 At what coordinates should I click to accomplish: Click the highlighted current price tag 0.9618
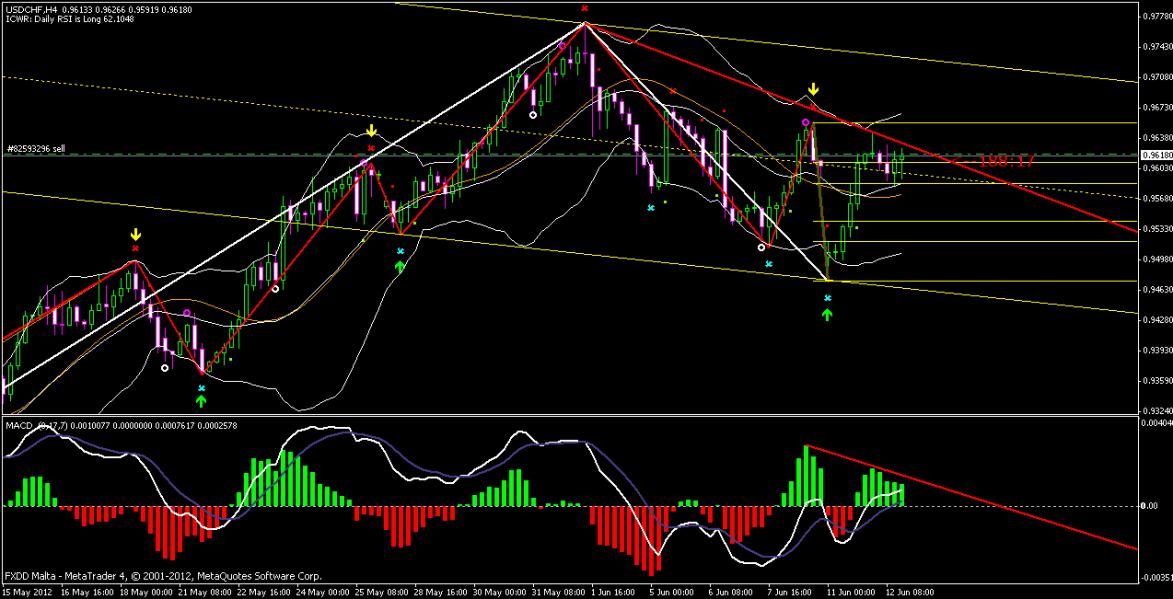point(1157,155)
